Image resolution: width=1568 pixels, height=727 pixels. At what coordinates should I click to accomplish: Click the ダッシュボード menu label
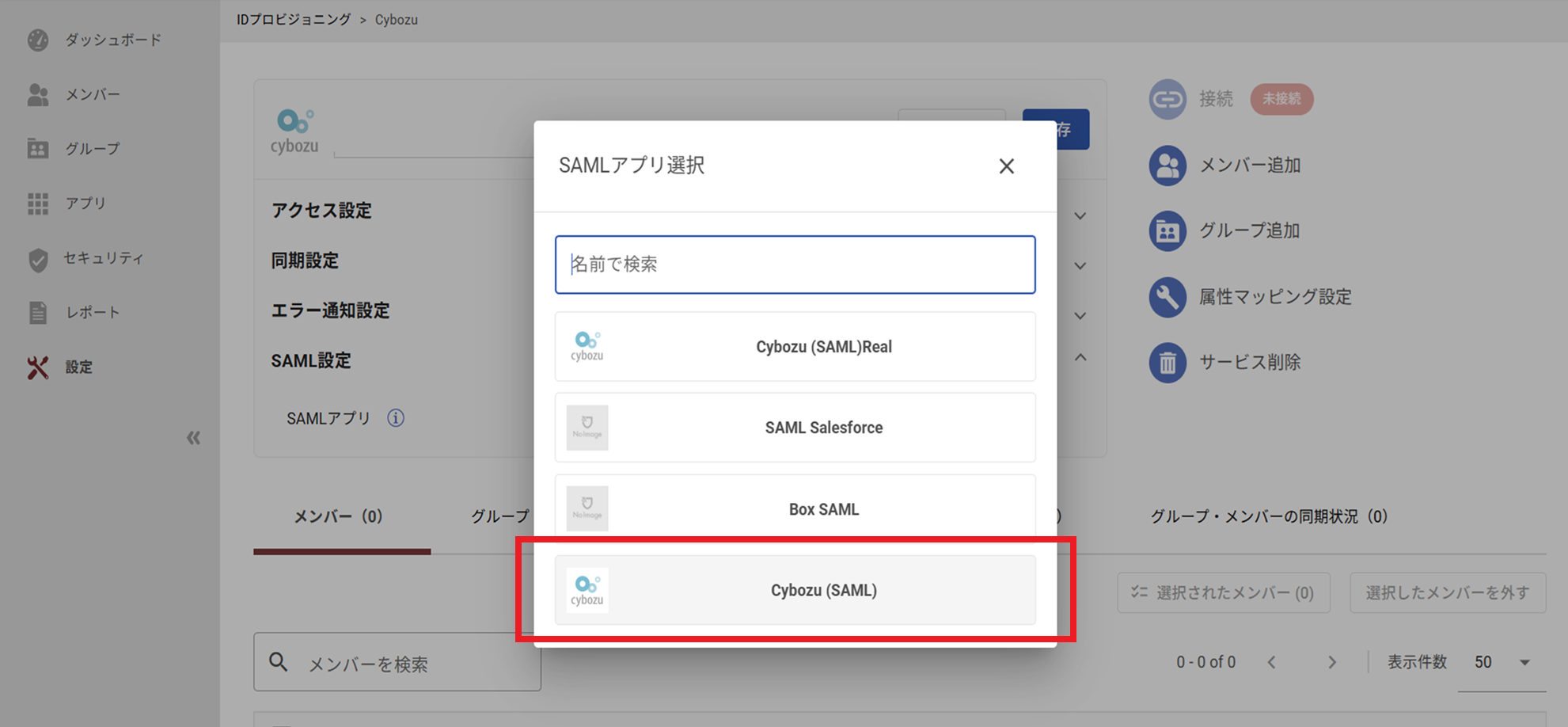click(113, 40)
